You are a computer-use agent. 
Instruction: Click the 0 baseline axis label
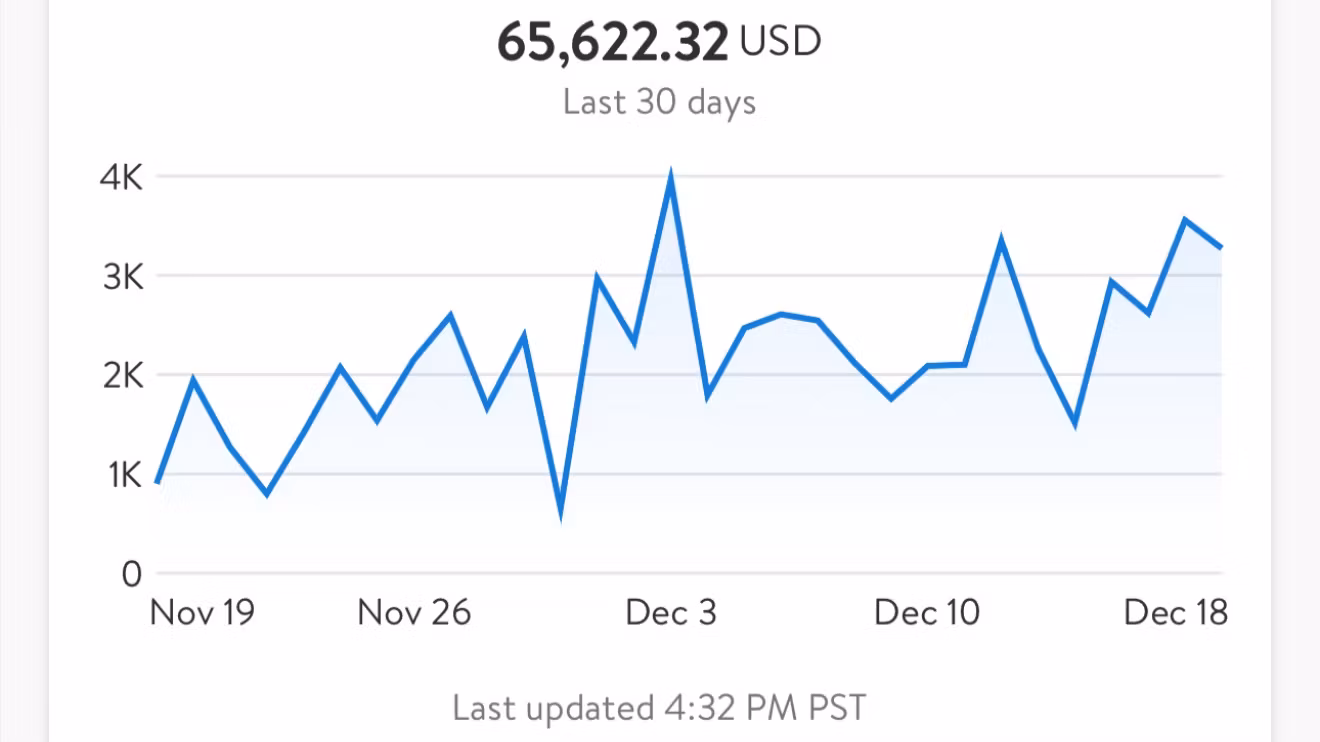132,574
